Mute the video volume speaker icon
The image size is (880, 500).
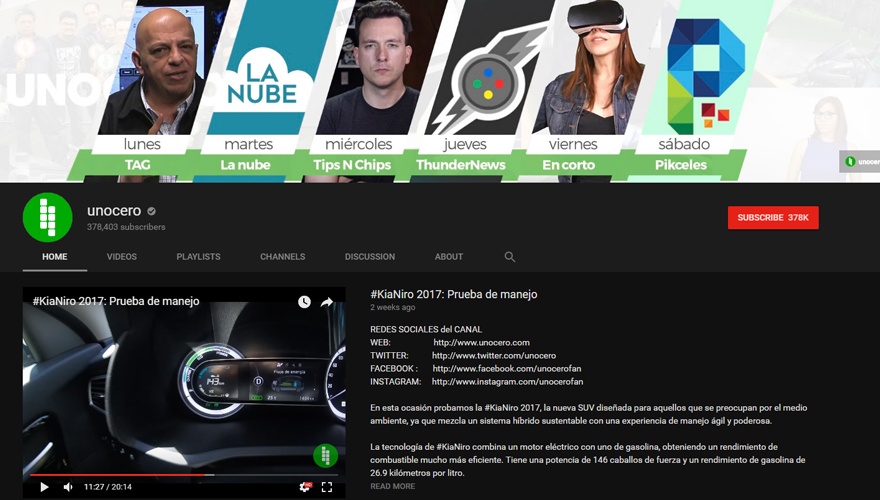coord(68,487)
